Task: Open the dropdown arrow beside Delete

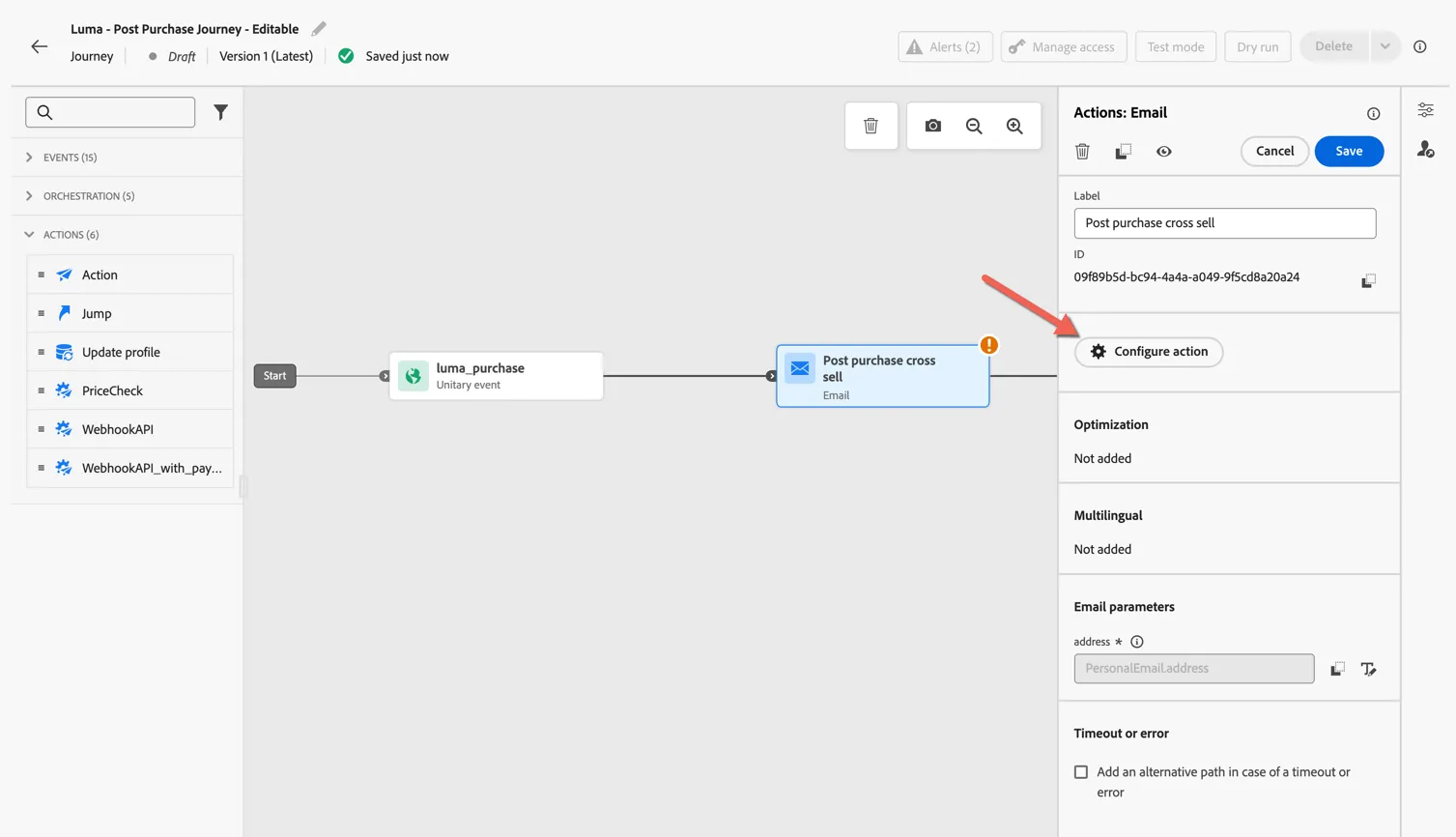Action: pos(1385,46)
